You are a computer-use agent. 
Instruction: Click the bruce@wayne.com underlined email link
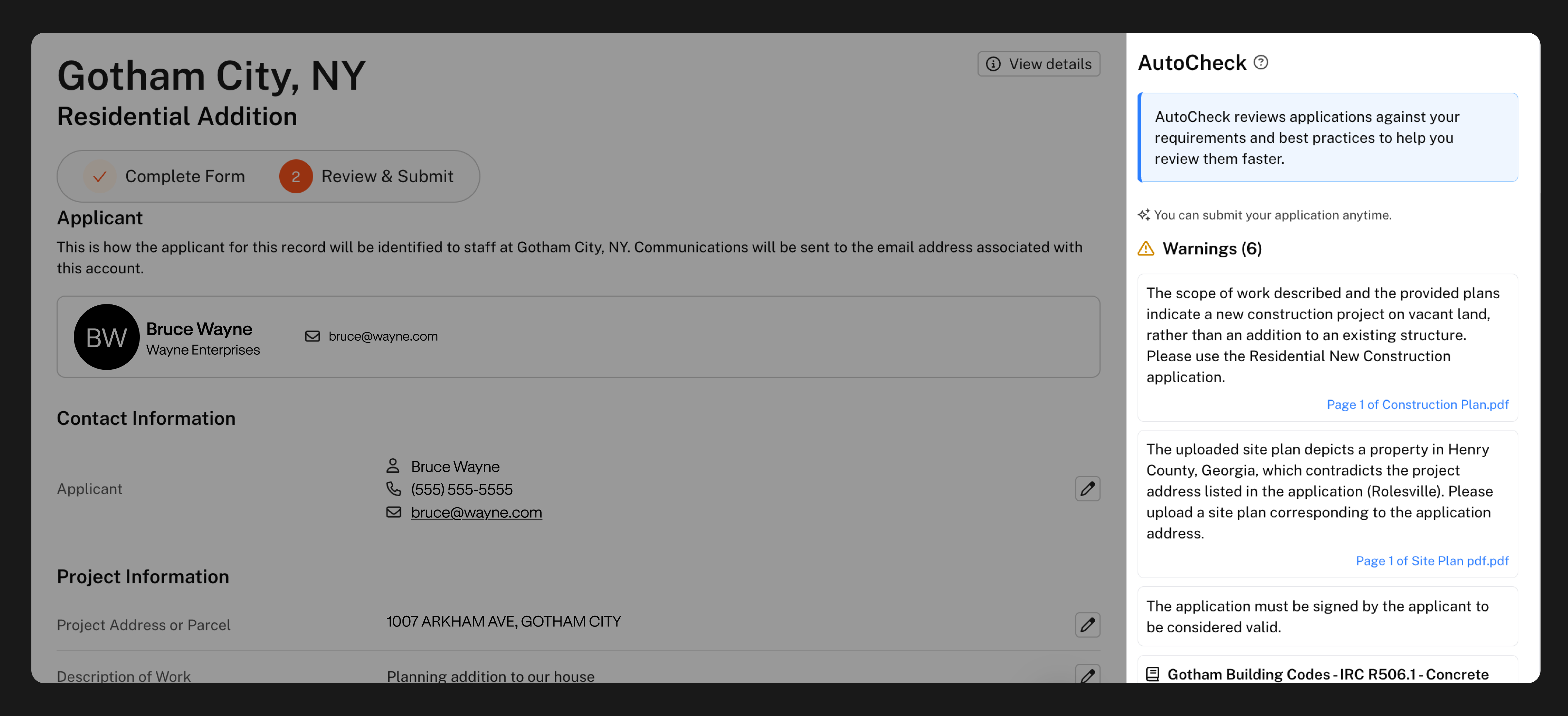pyautogui.click(x=476, y=513)
